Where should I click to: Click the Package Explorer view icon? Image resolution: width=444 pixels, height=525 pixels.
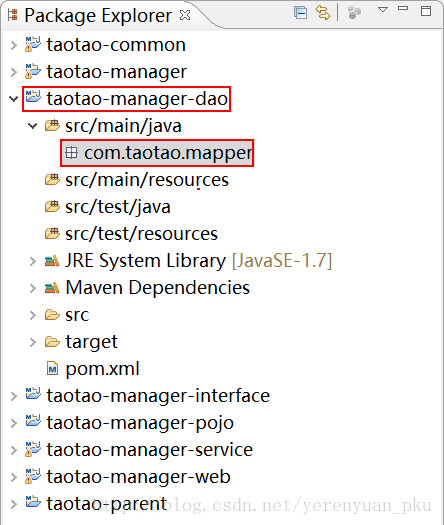(13, 15)
